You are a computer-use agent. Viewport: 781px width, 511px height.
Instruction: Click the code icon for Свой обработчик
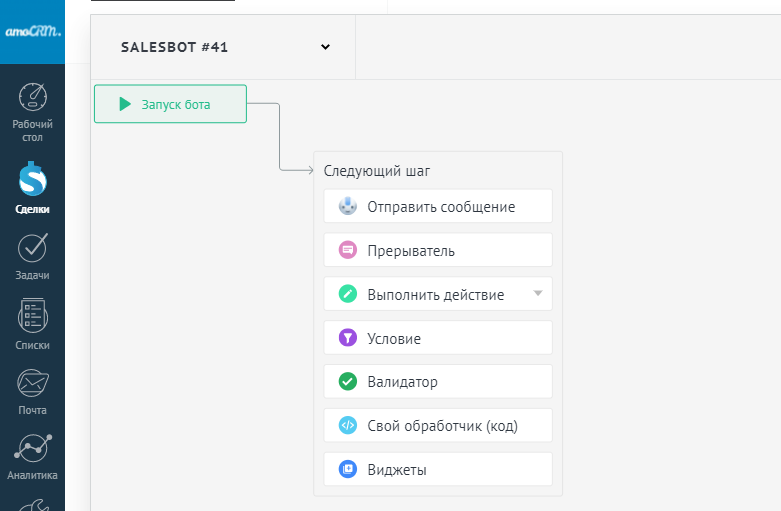point(348,425)
